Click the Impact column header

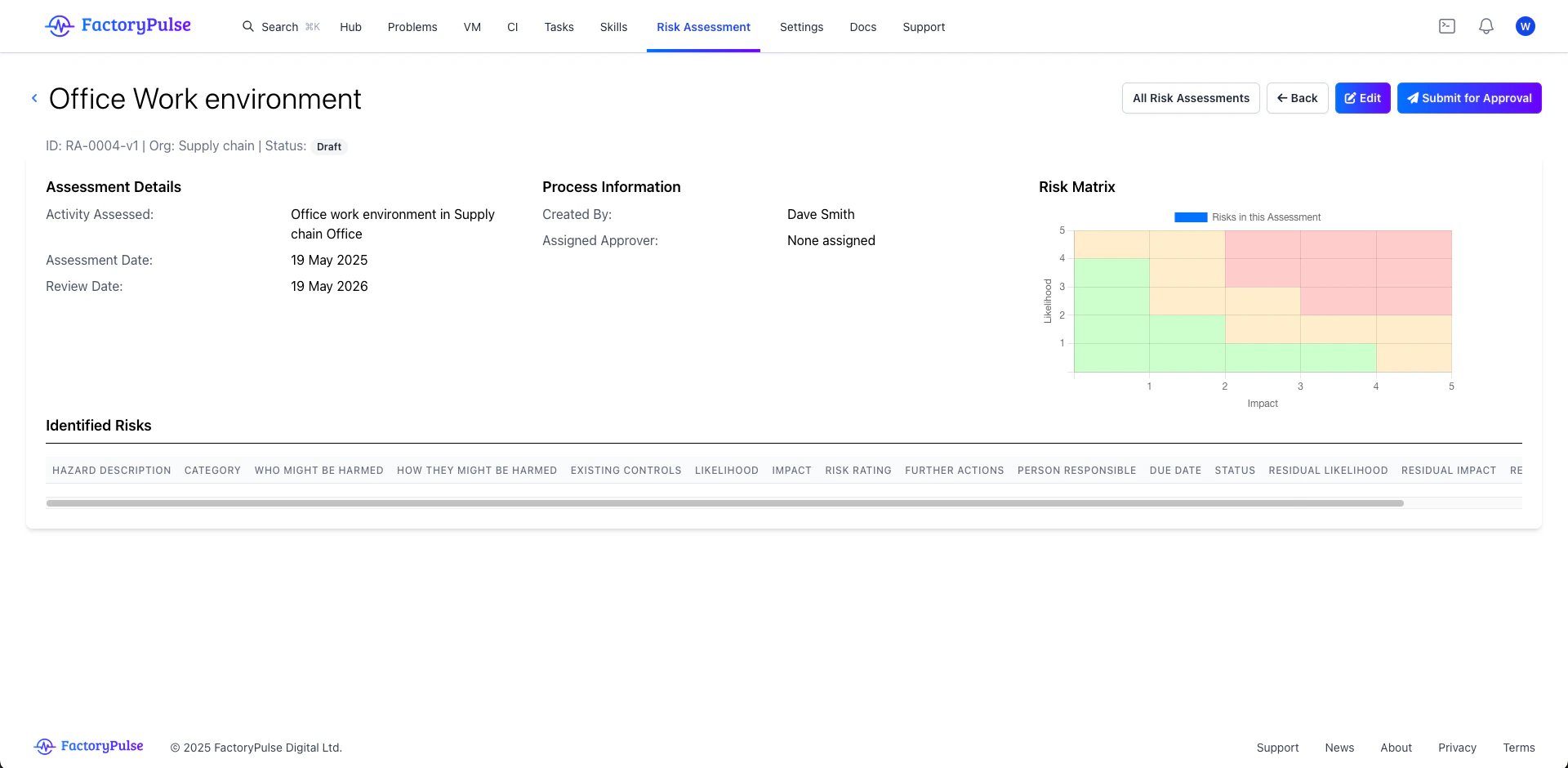pos(791,471)
